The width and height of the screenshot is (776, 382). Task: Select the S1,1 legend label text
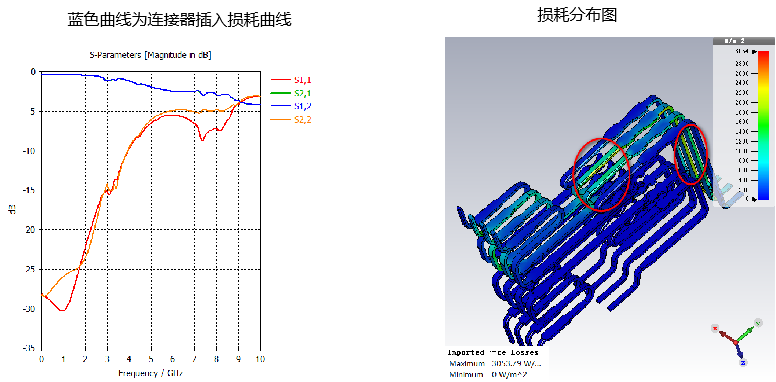303,80
